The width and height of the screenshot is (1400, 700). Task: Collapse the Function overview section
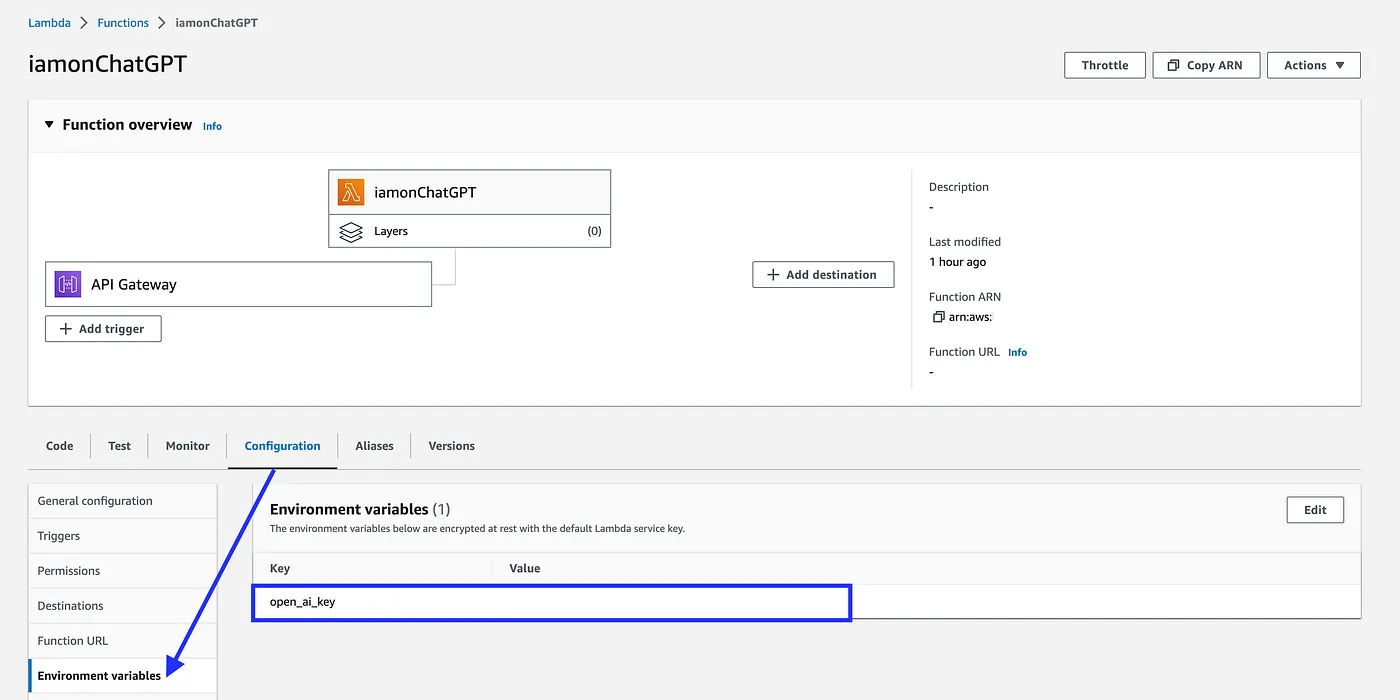pyautogui.click(x=48, y=125)
